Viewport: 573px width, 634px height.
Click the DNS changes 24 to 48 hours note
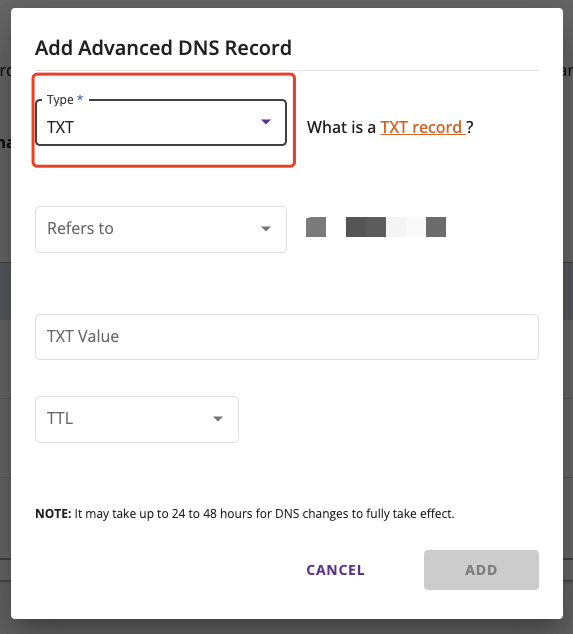[245, 514]
